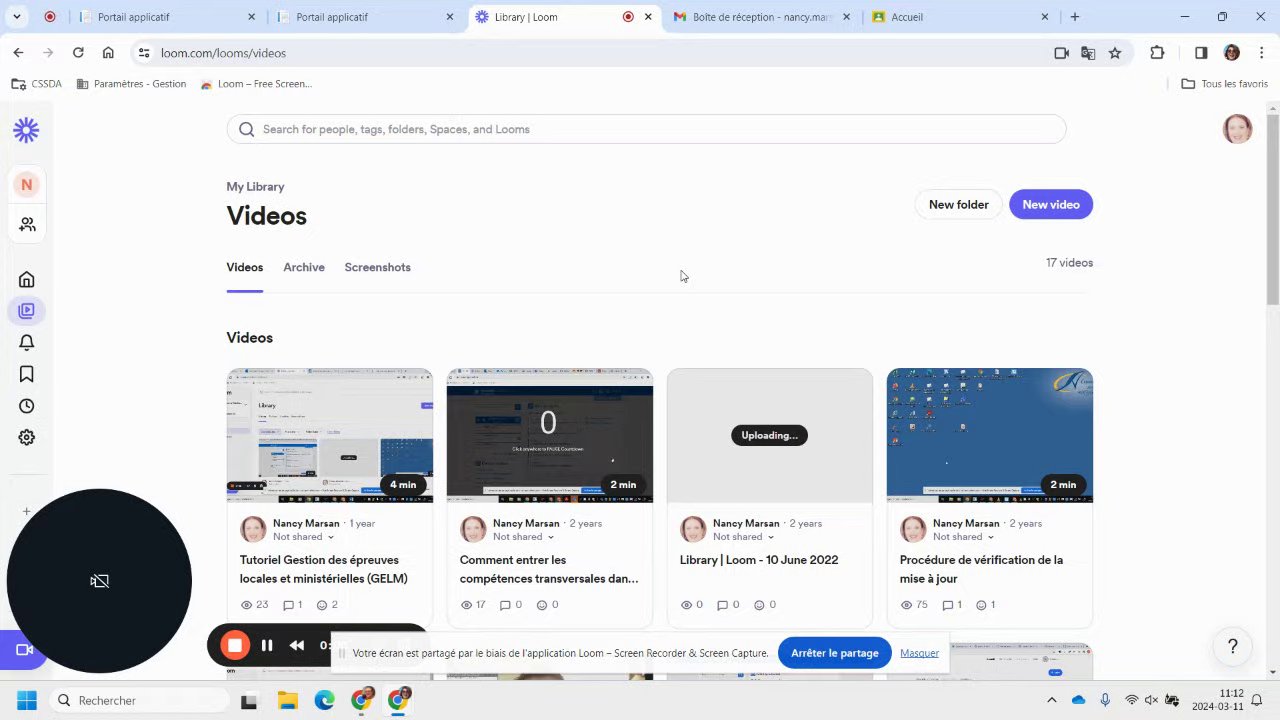The height and width of the screenshot is (720, 1280).
Task: Click comments icon on Tutoriel Gestion card
Action: (289, 605)
